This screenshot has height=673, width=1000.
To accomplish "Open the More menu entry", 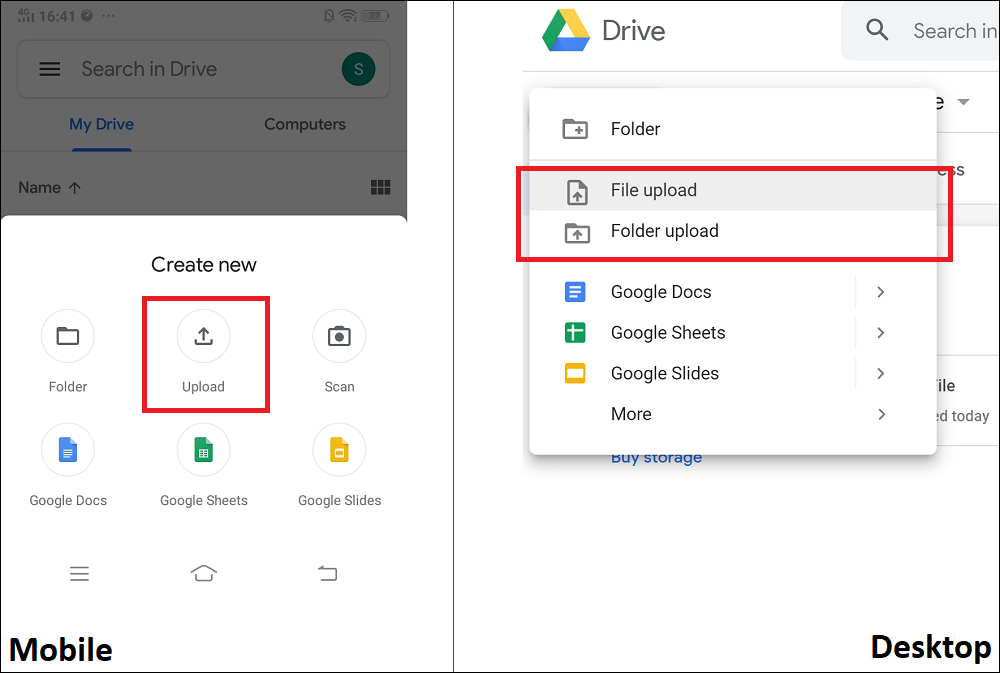I will (733, 414).
